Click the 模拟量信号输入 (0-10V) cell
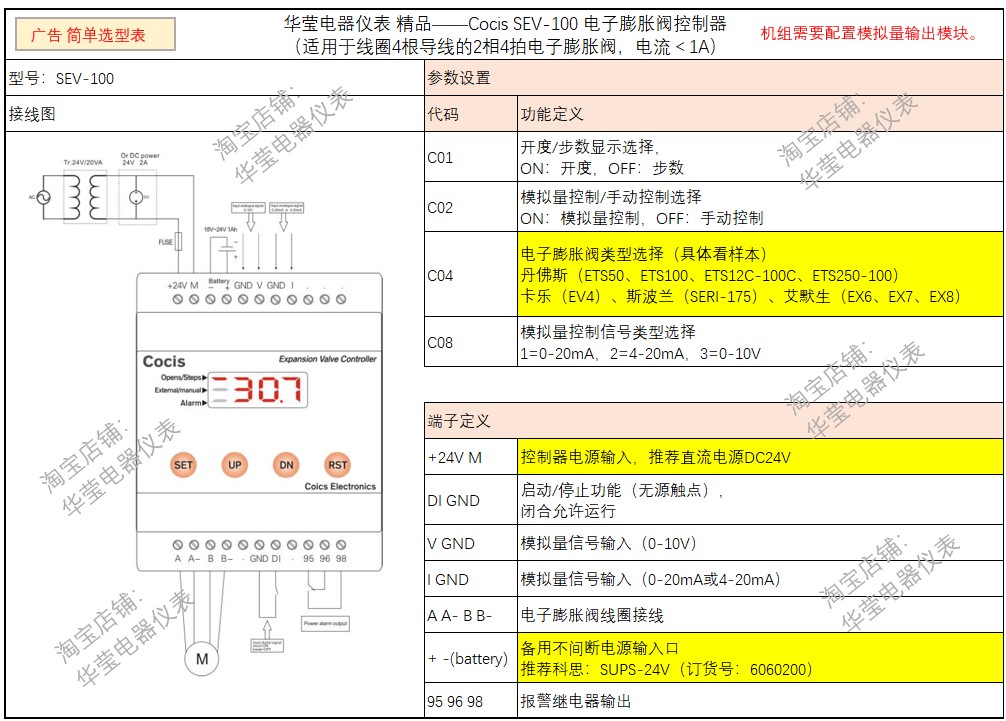 pos(760,543)
